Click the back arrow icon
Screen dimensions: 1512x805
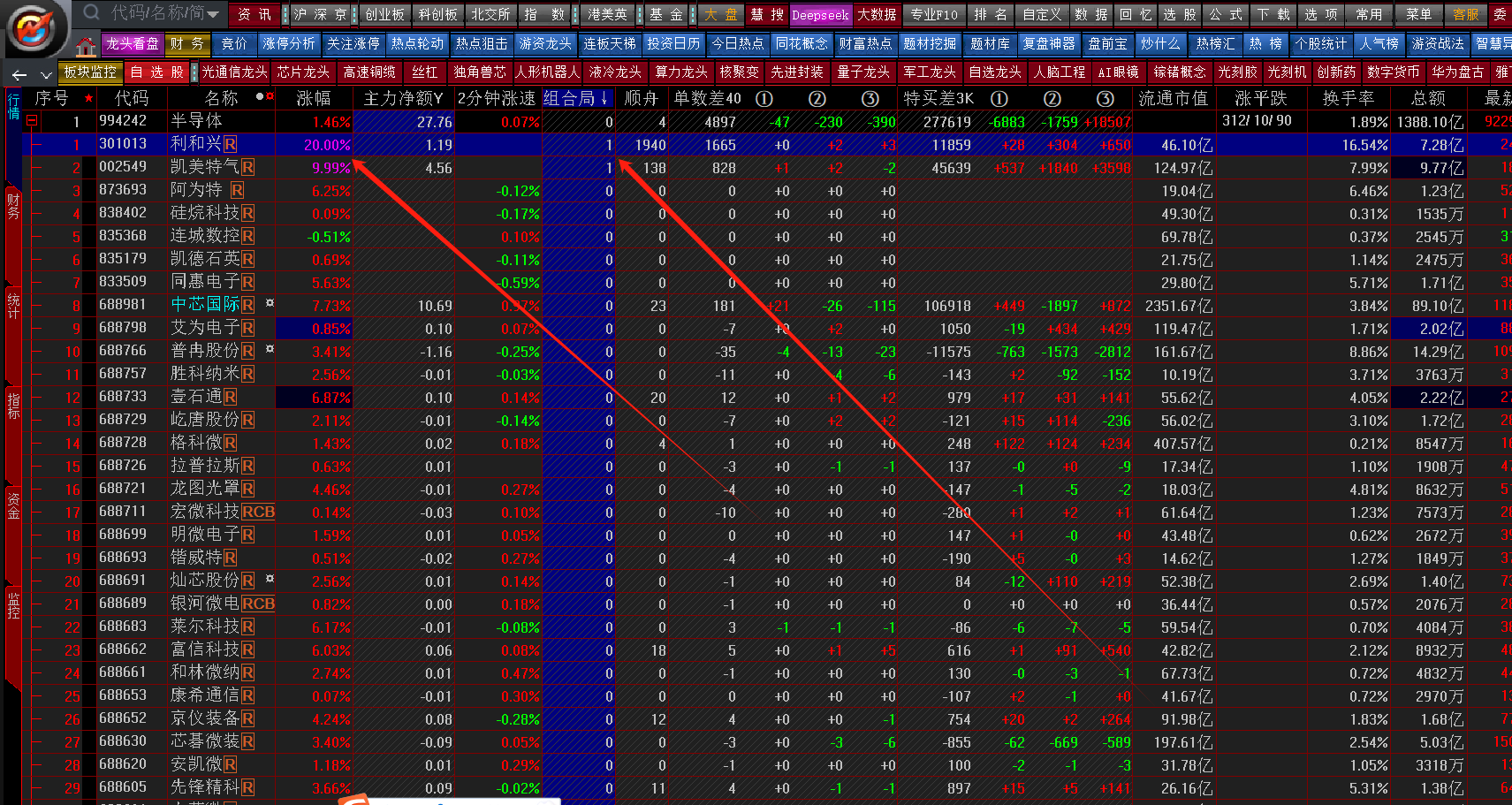(19, 74)
